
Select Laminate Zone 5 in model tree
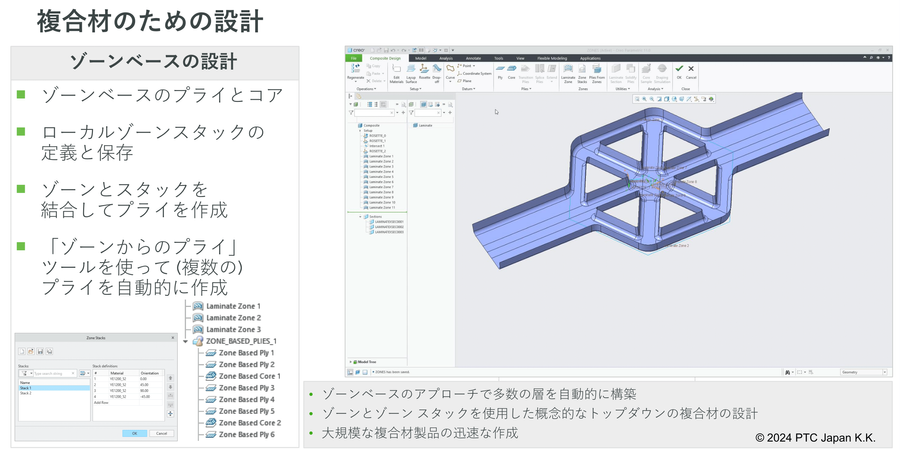(x=381, y=176)
